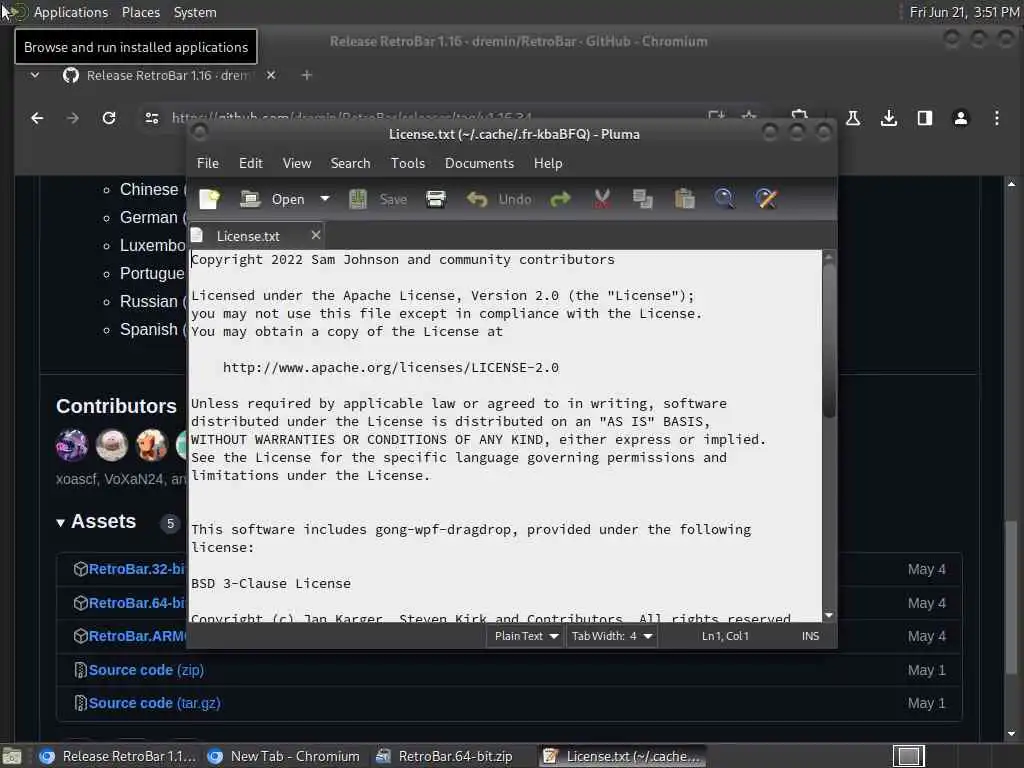Create a new document in Pluma toolbar

(x=210, y=199)
